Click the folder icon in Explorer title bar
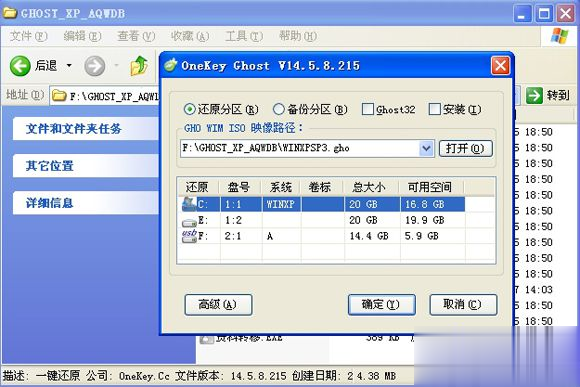Viewport: 580px width, 387px height. 10,13
